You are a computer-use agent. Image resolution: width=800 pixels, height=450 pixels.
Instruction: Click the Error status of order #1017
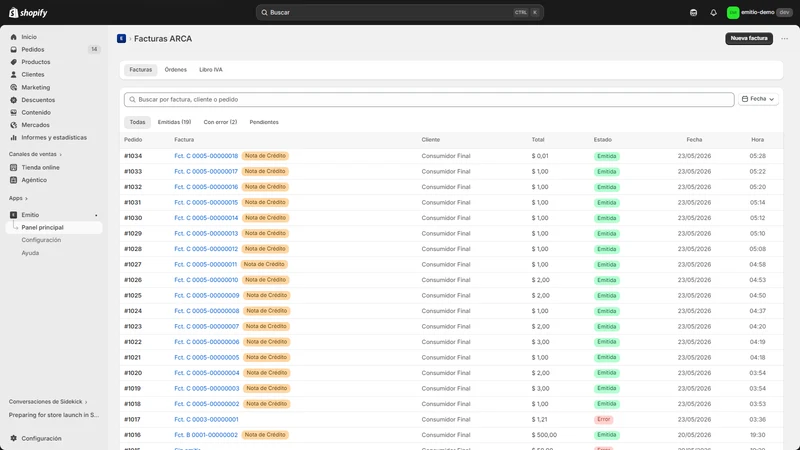point(604,419)
